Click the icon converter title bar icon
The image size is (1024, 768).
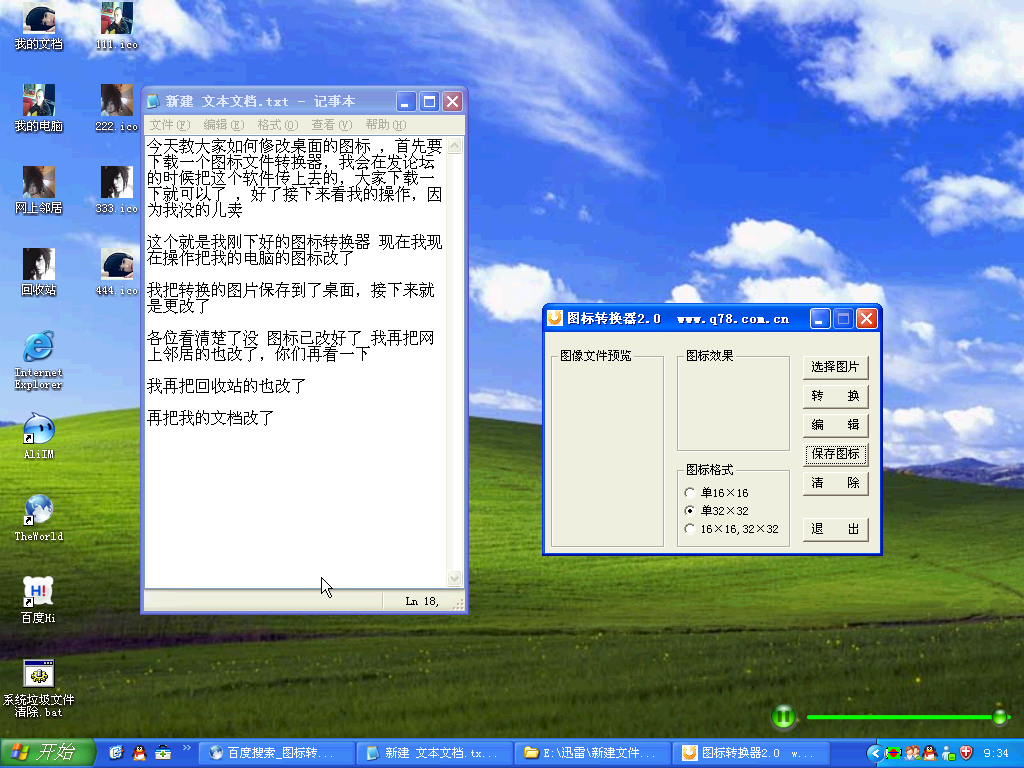tap(555, 318)
